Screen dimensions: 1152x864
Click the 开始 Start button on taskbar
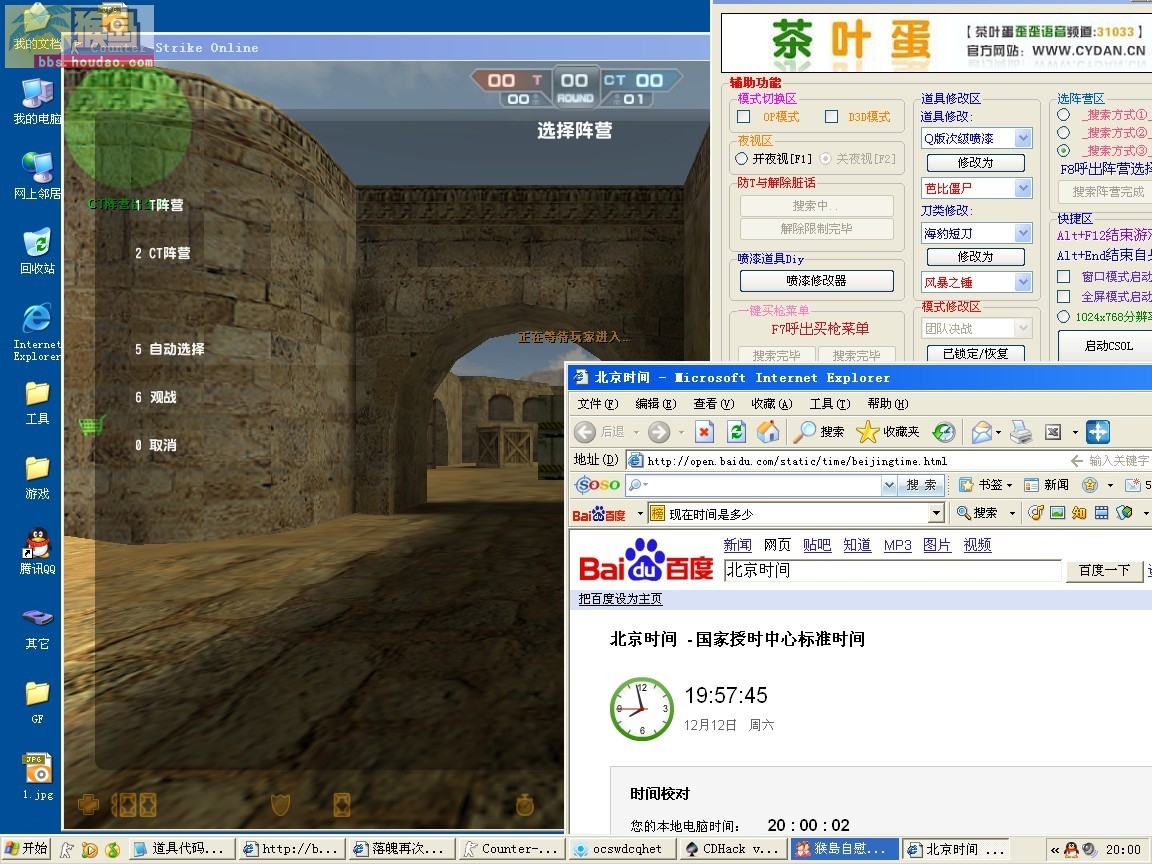26,849
